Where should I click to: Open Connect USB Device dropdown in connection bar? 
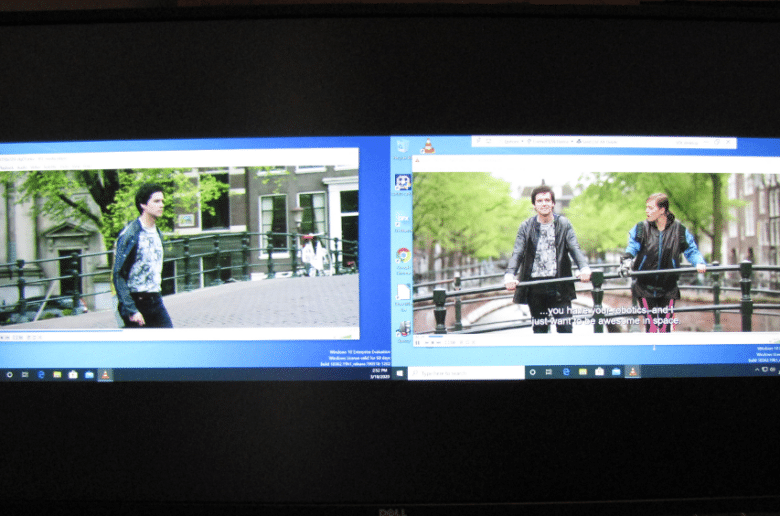(550, 142)
